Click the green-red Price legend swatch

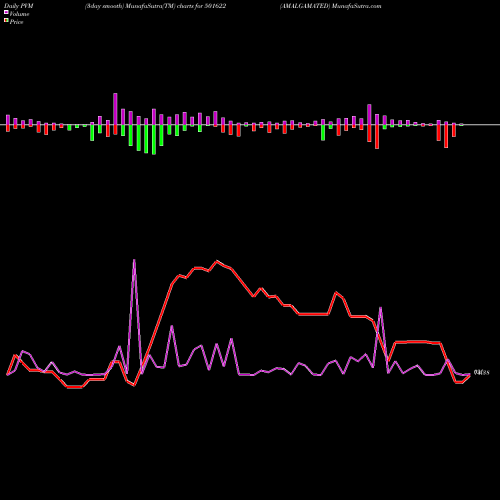[x=6, y=21]
